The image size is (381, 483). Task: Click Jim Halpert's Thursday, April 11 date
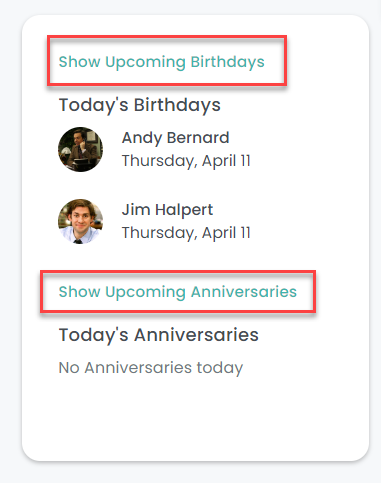(x=186, y=233)
